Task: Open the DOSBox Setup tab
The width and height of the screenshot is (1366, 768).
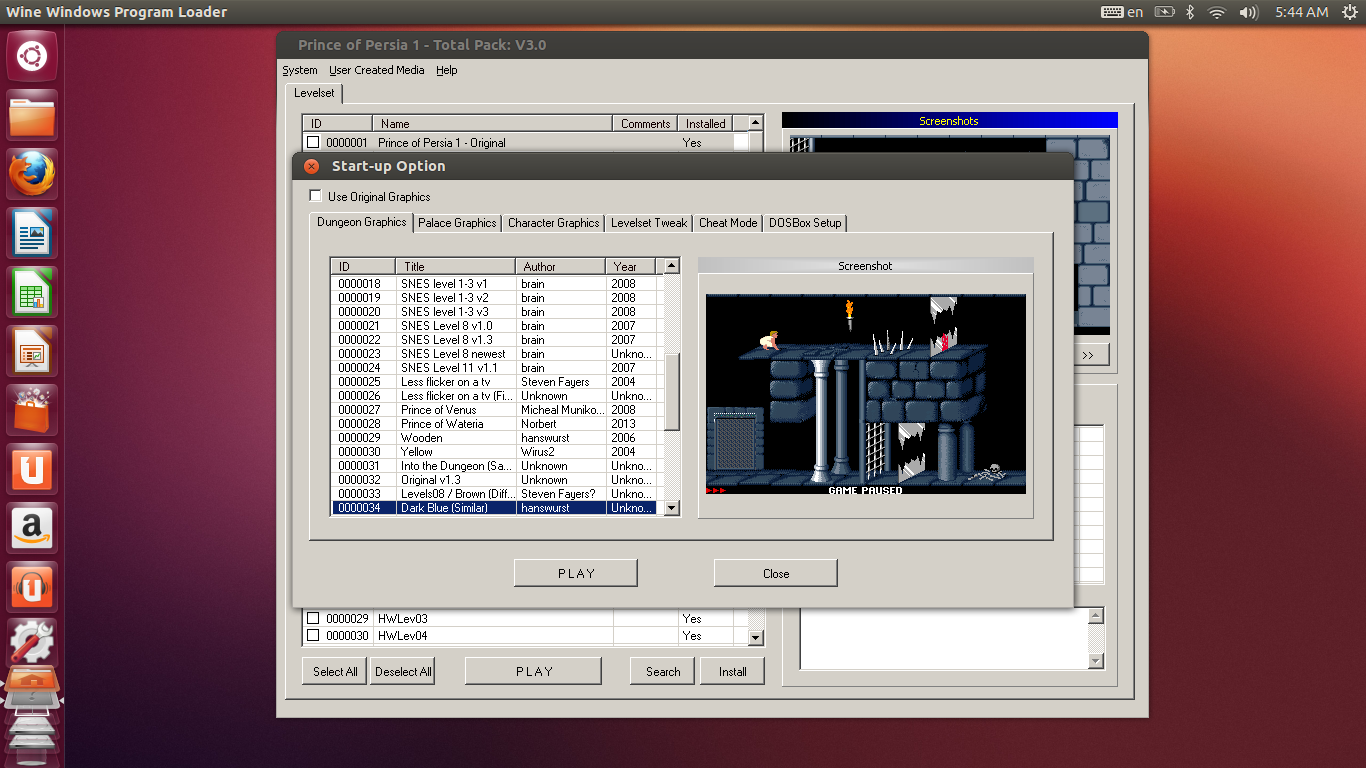Action: [x=805, y=223]
